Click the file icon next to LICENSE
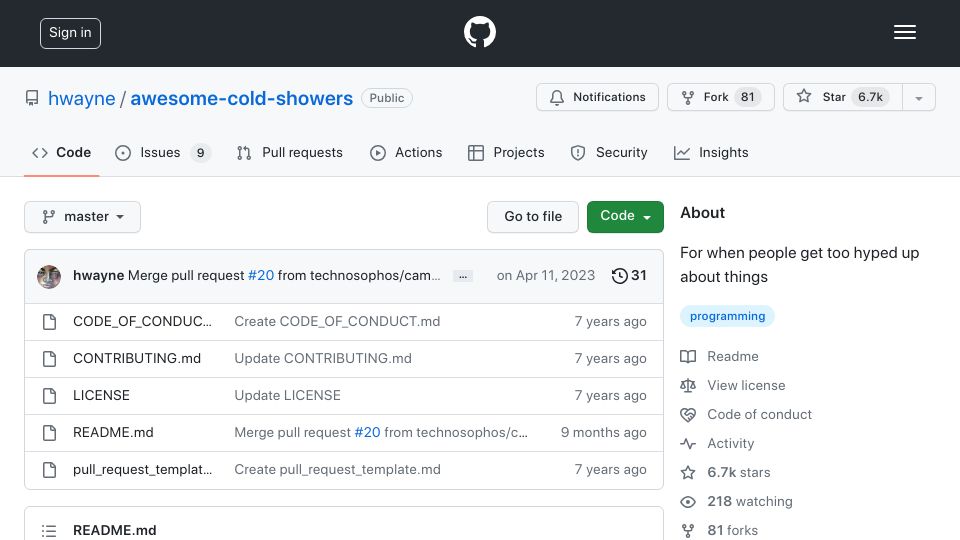 pyautogui.click(x=50, y=396)
